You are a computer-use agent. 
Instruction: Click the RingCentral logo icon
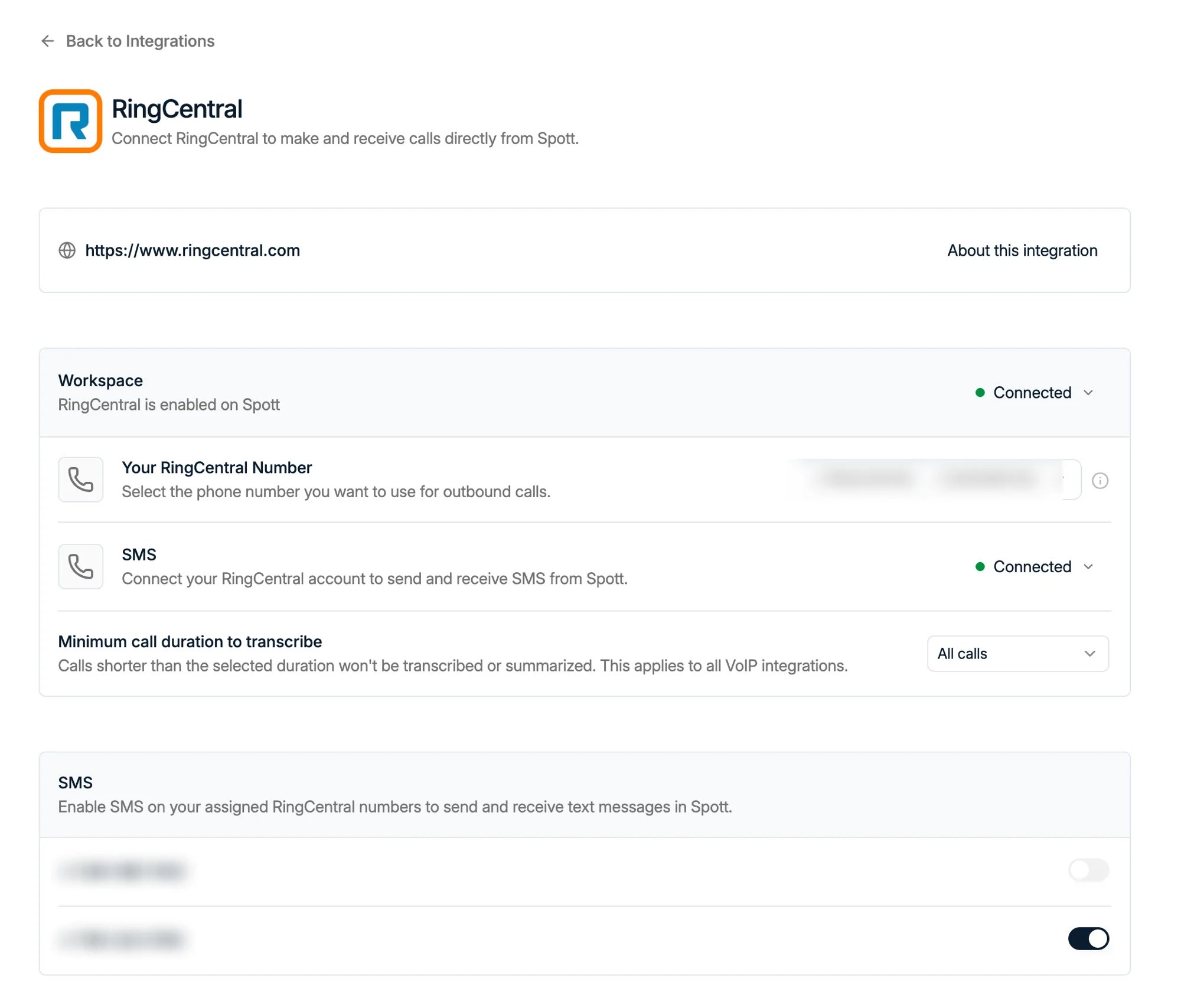coord(70,121)
